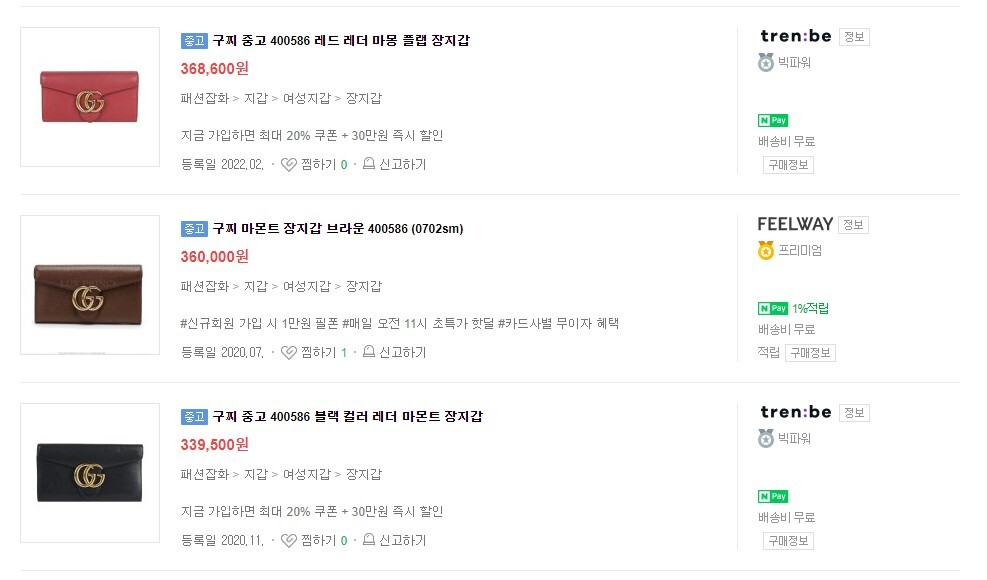Viewport: 987px width, 580px height.
Task: Select 여성지갑 category in the first listing breadcrumb
Action: (306, 99)
